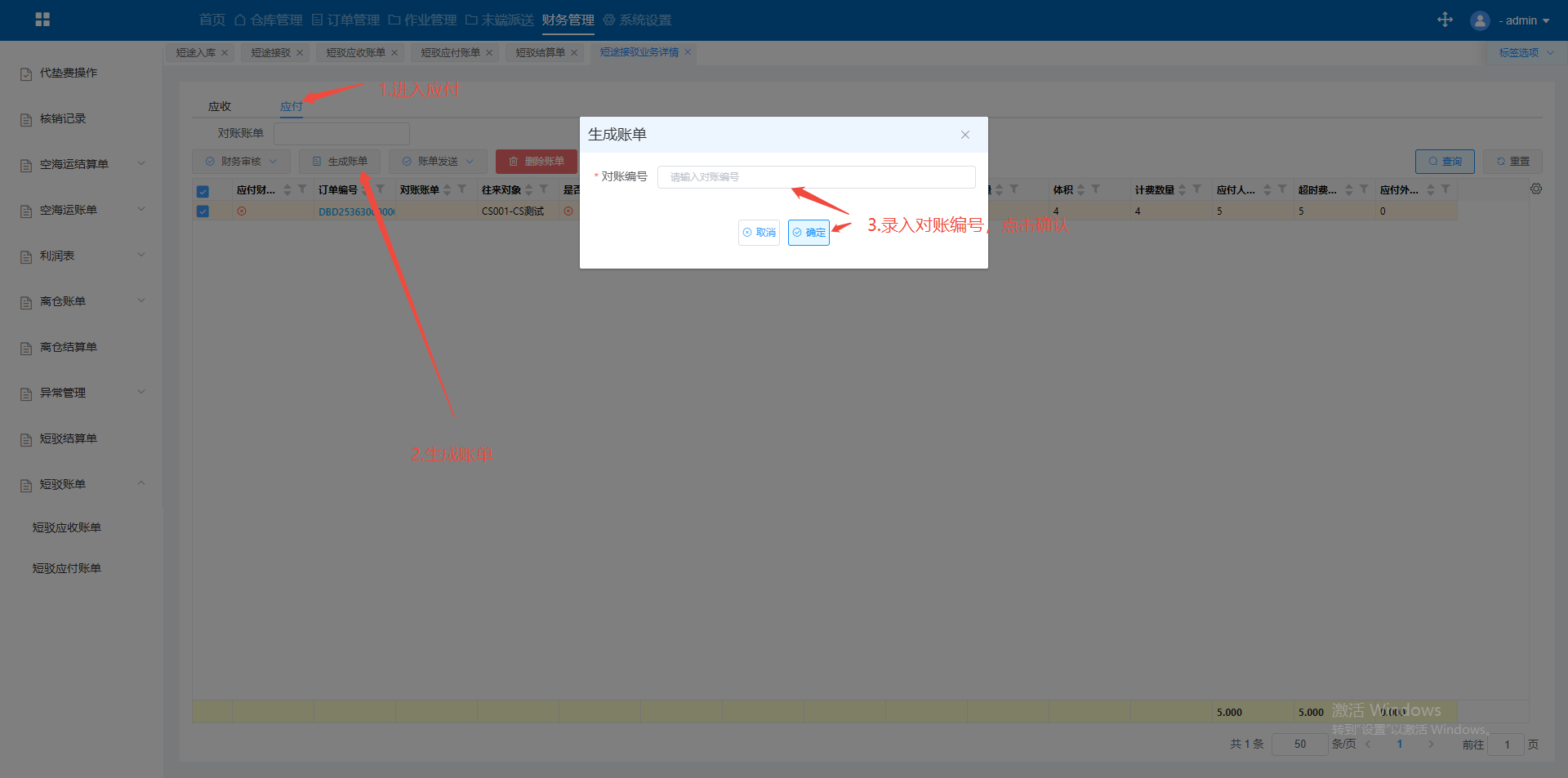This screenshot has width=1568, height=778.
Task: Open 财务管理 in top navigation
Action: (568, 20)
